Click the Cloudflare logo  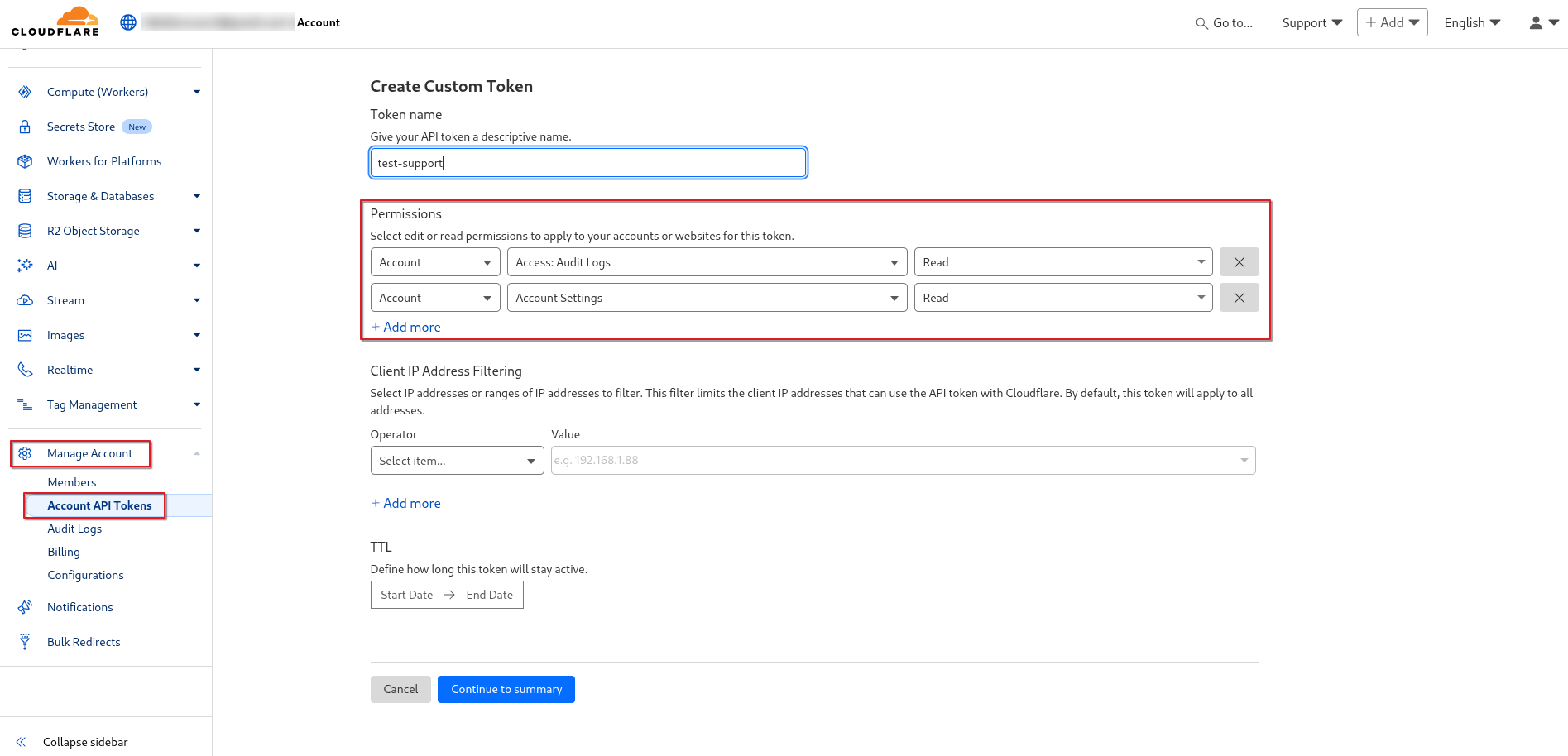pyautogui.click(x=55, y=22)
